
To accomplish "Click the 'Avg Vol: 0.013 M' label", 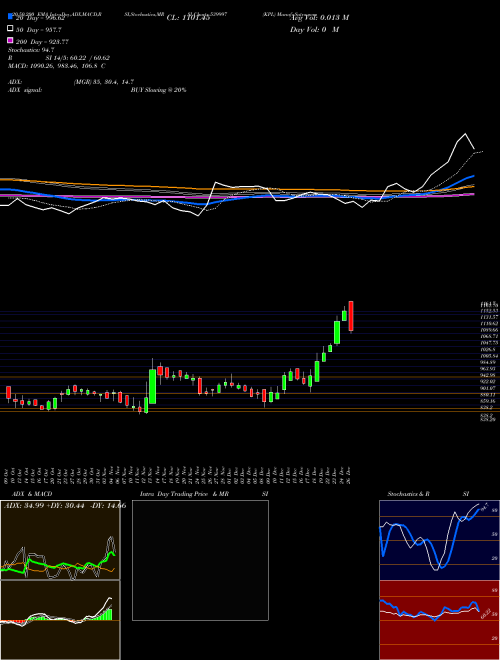I will 319,18.
